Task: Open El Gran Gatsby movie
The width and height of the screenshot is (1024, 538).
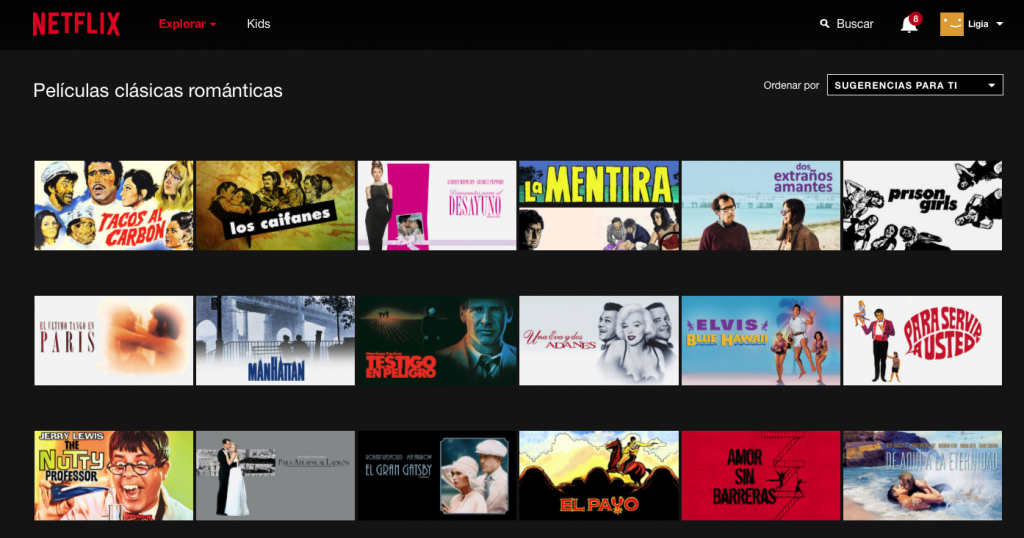Action: (437, 475)
